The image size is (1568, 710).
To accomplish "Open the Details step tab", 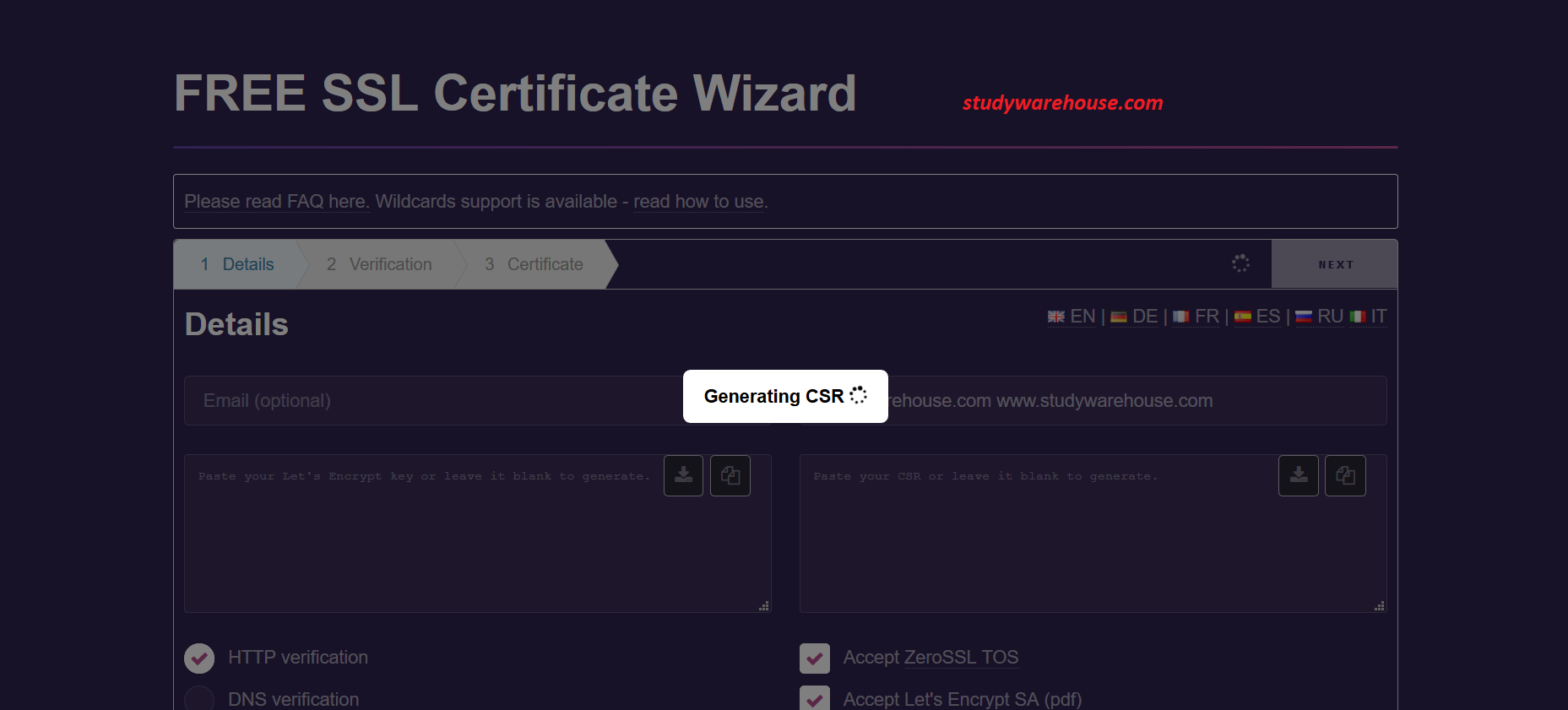I will click(x=237, y=264).
